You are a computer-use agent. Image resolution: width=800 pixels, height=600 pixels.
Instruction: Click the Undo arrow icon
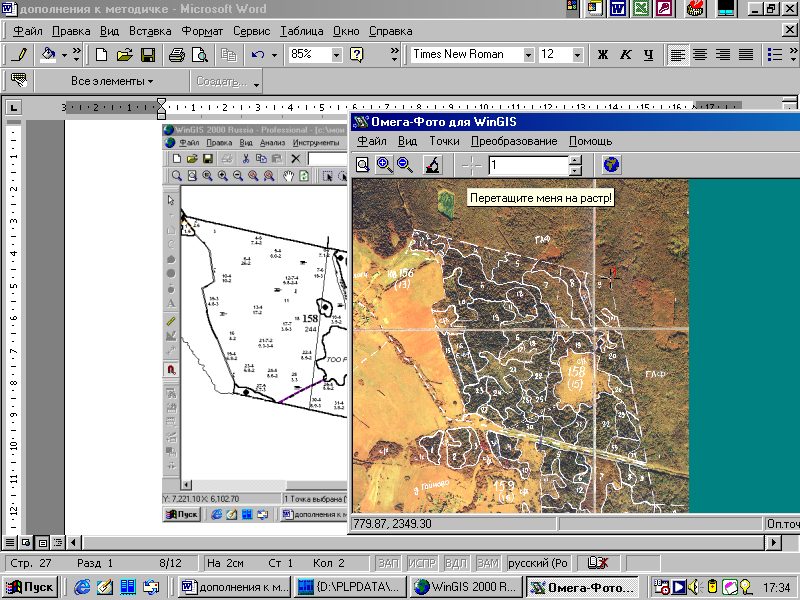tap(258, 55)
